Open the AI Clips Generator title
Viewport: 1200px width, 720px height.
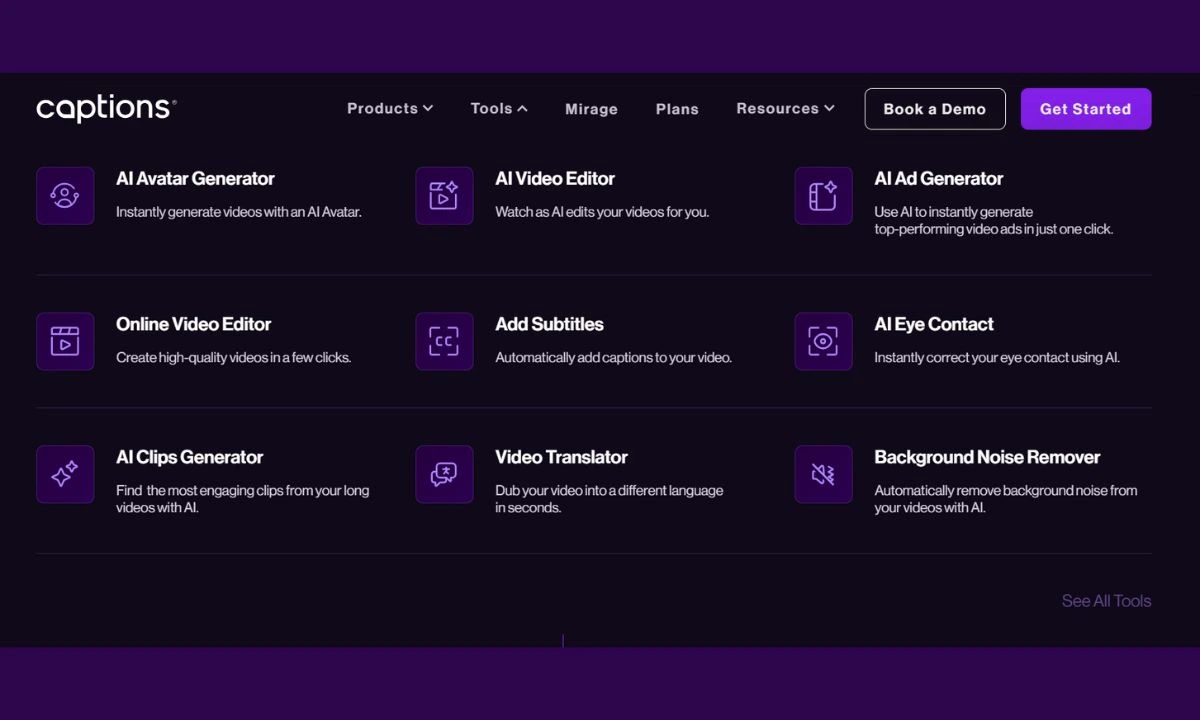190,458
